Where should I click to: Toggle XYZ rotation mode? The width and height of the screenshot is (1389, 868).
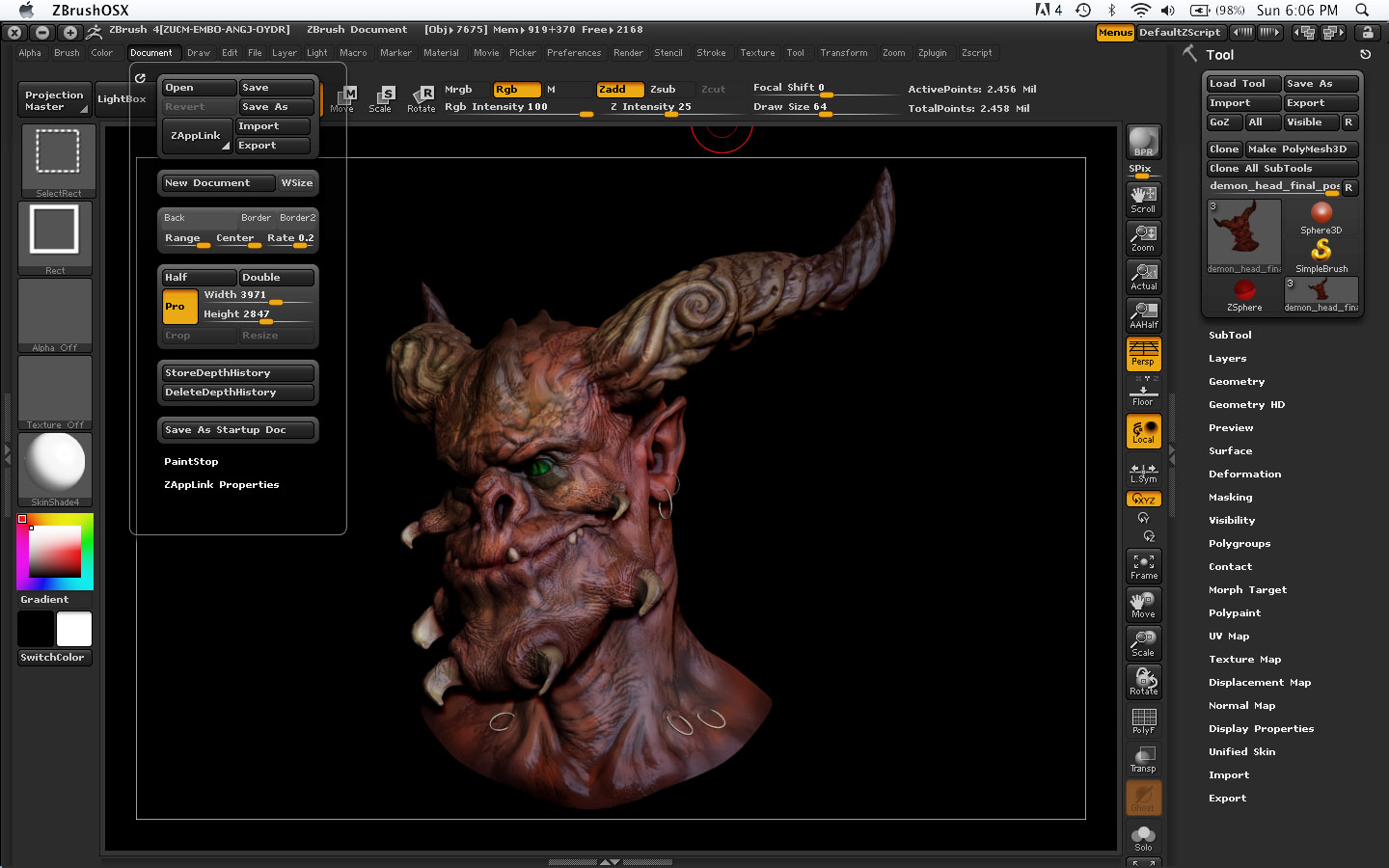tap(1143, 499)
